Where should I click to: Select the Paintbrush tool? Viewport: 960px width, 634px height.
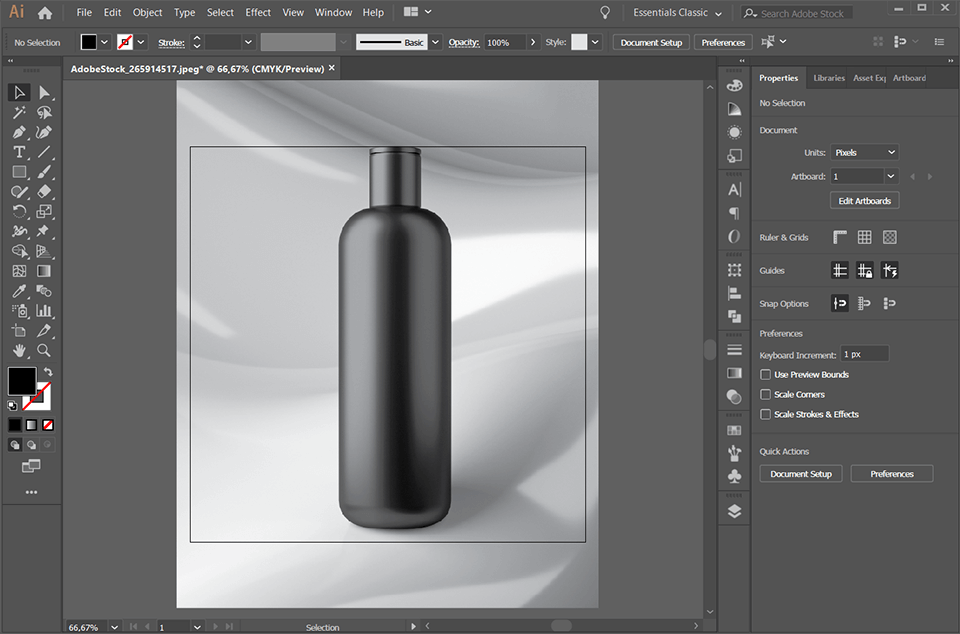[x=44, y=171]
